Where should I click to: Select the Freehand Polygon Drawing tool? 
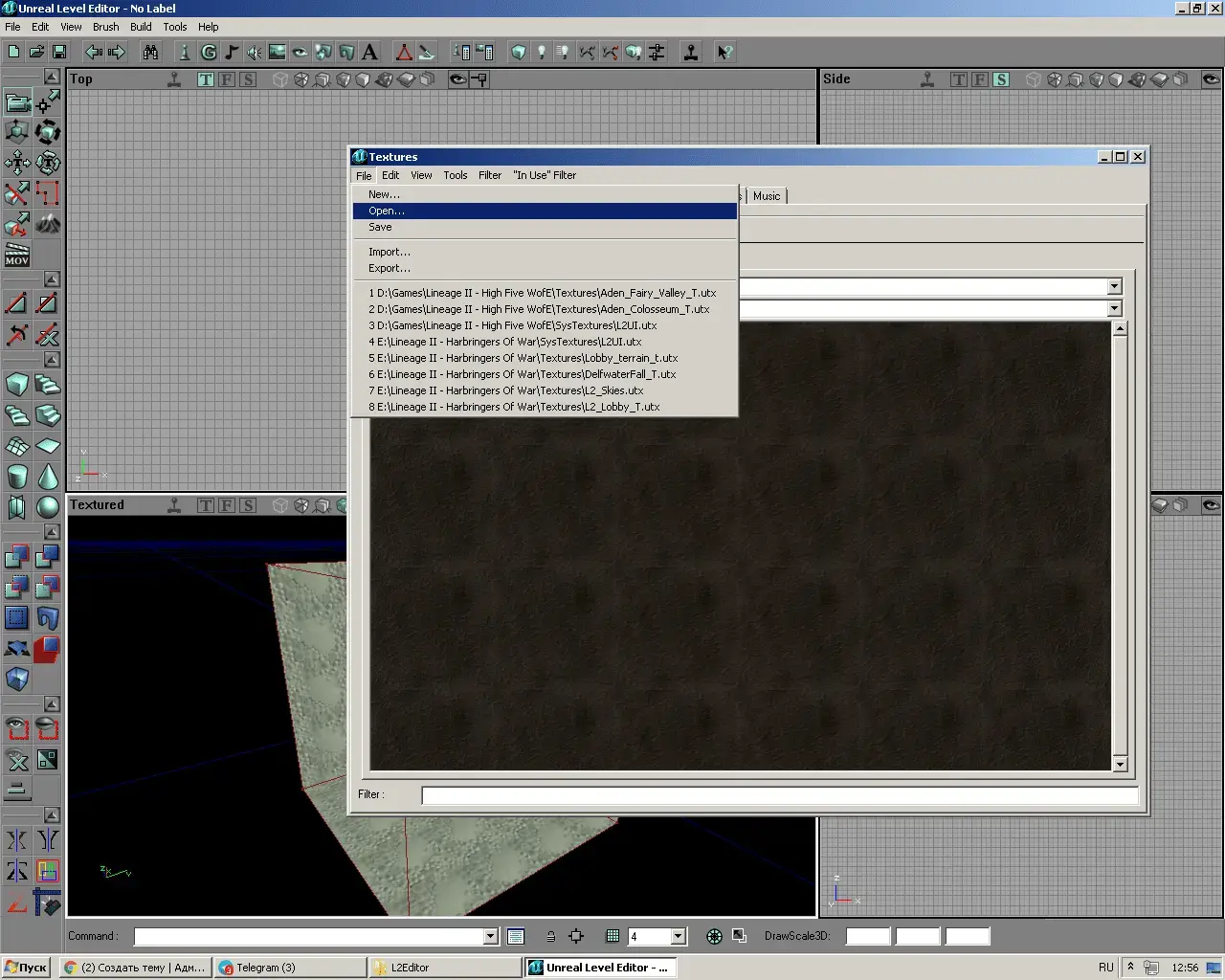click(48, 193)
